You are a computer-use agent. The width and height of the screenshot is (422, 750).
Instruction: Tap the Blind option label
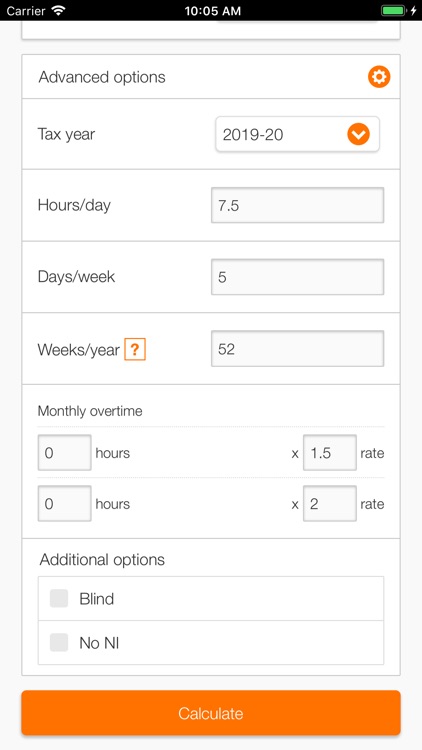(x=97, y=599)
